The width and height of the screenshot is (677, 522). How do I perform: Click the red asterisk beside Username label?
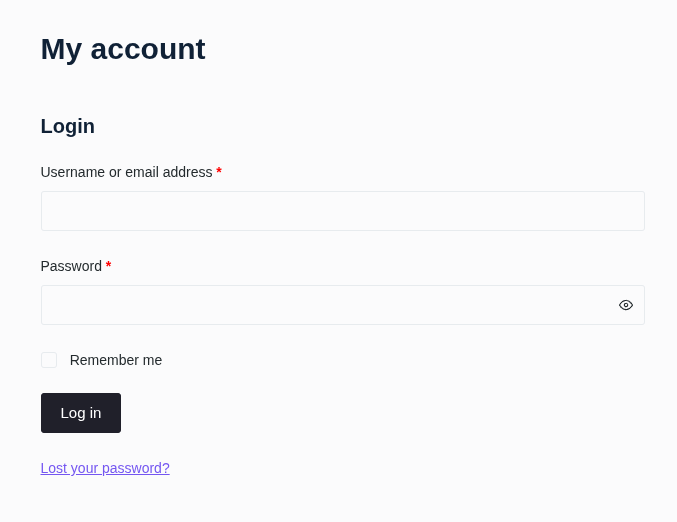point(219,172)
